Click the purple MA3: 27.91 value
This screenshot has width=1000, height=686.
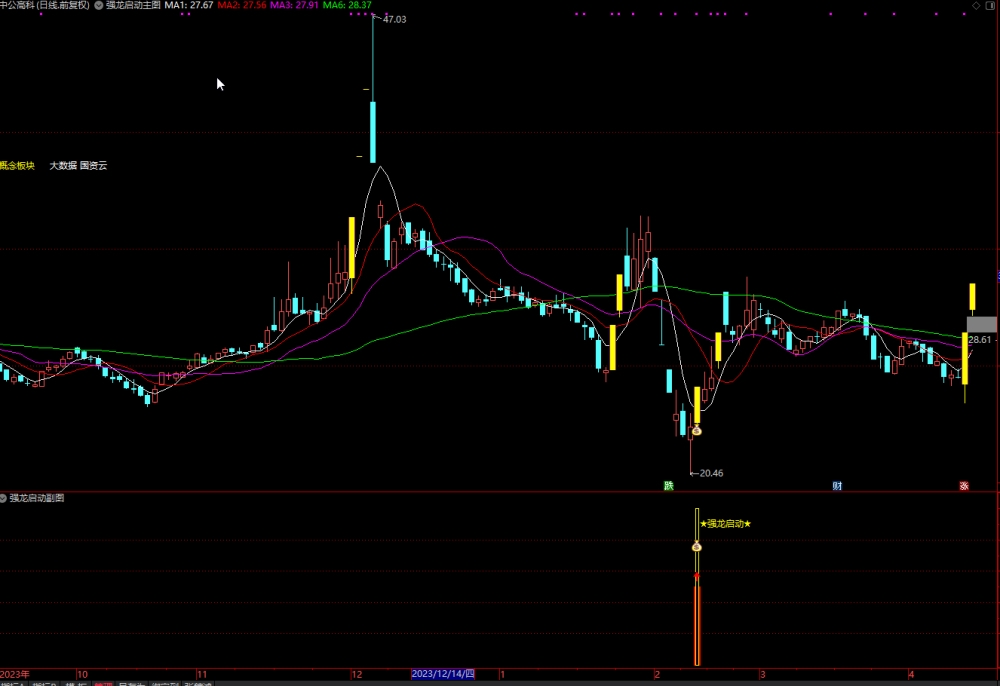tap(294, 5)
